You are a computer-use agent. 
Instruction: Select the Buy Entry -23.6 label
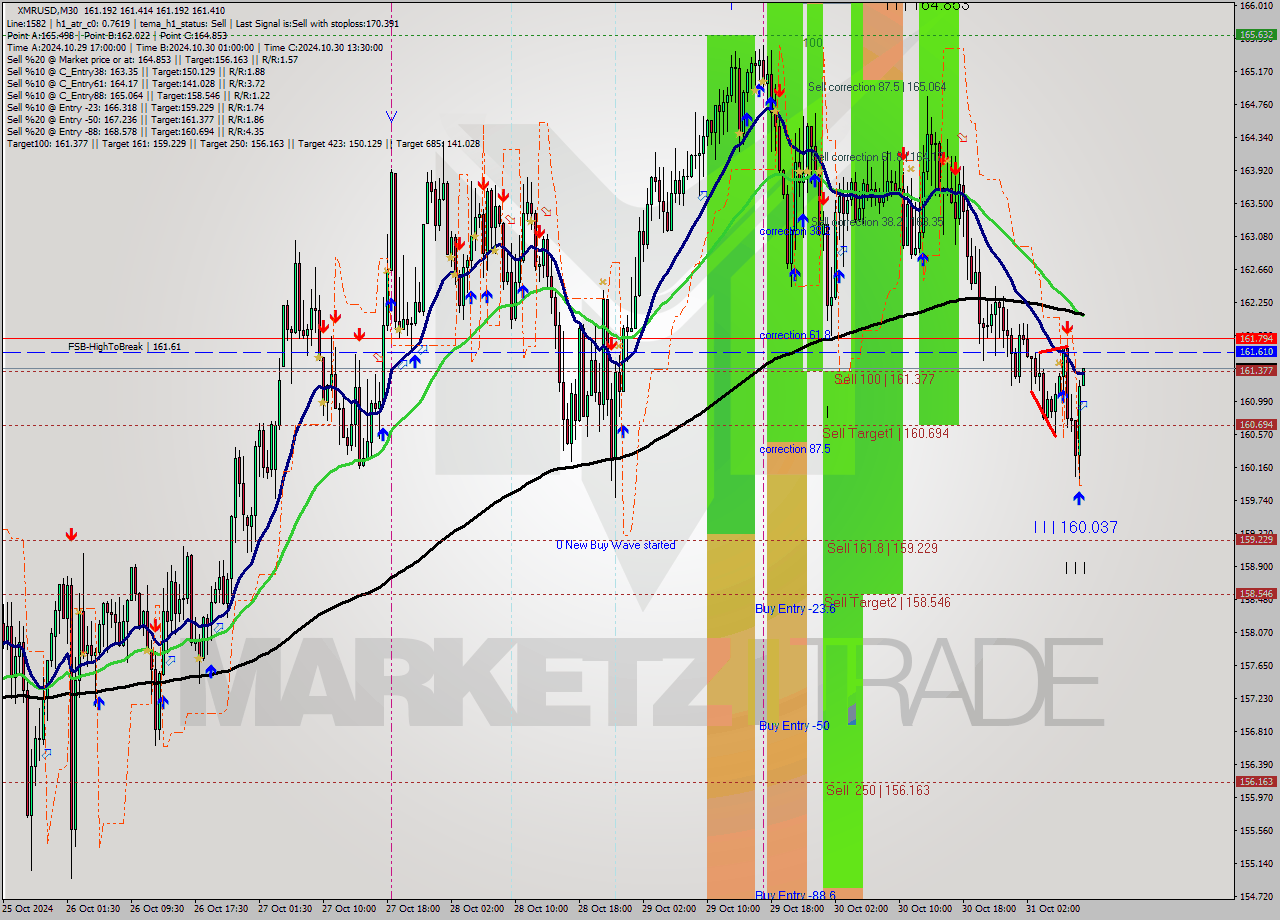pyautogui.click(x=795, y=608)
